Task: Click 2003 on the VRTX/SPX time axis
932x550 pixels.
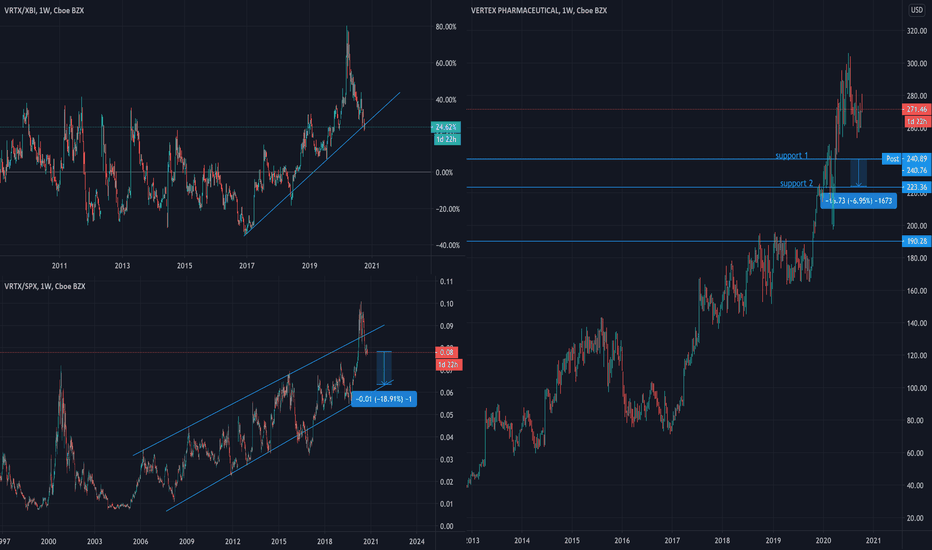Action: (95, 542)
